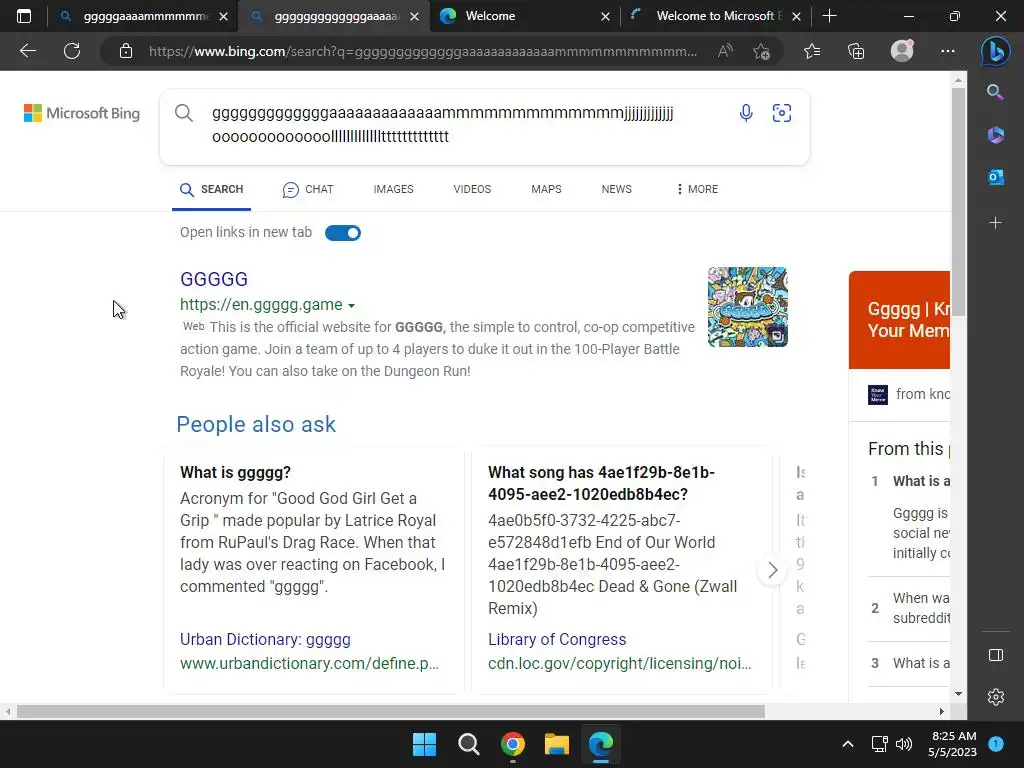
Task: Launch Chrome from the taskbar
Action: (513, 744)
